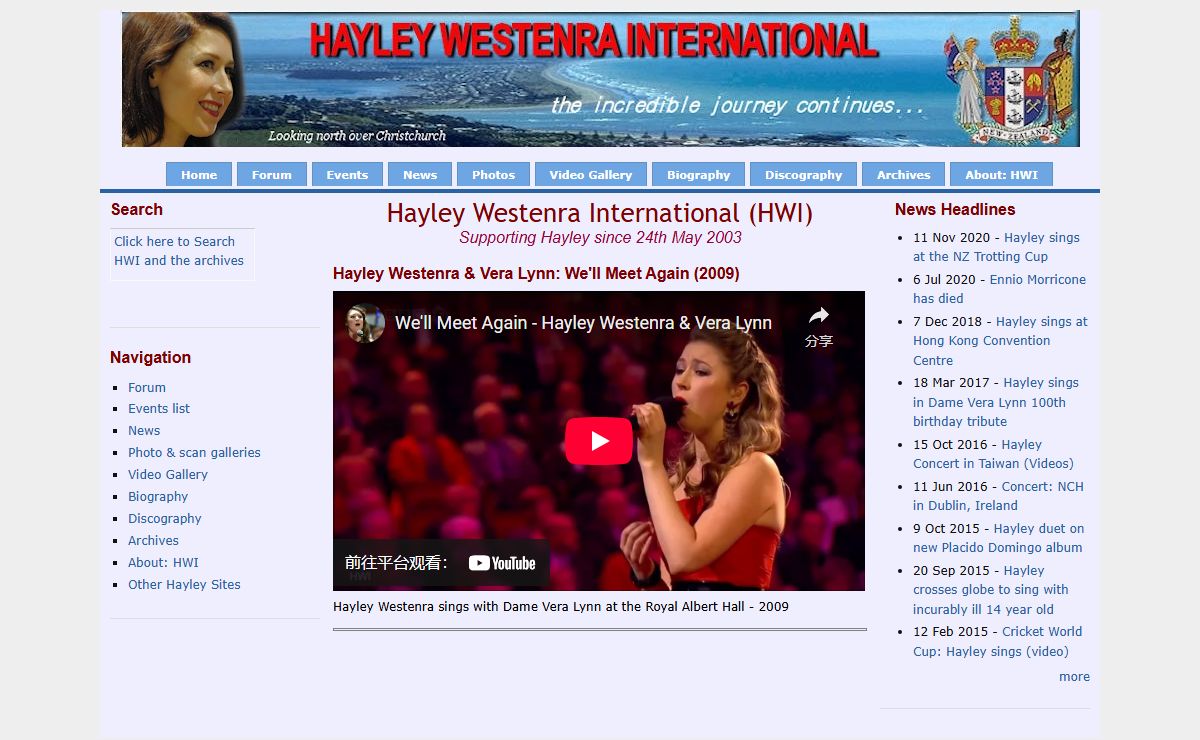1200x740 pixels.
Task: Open Hayley crosses globe to sing headline
Action: point(991,590)
